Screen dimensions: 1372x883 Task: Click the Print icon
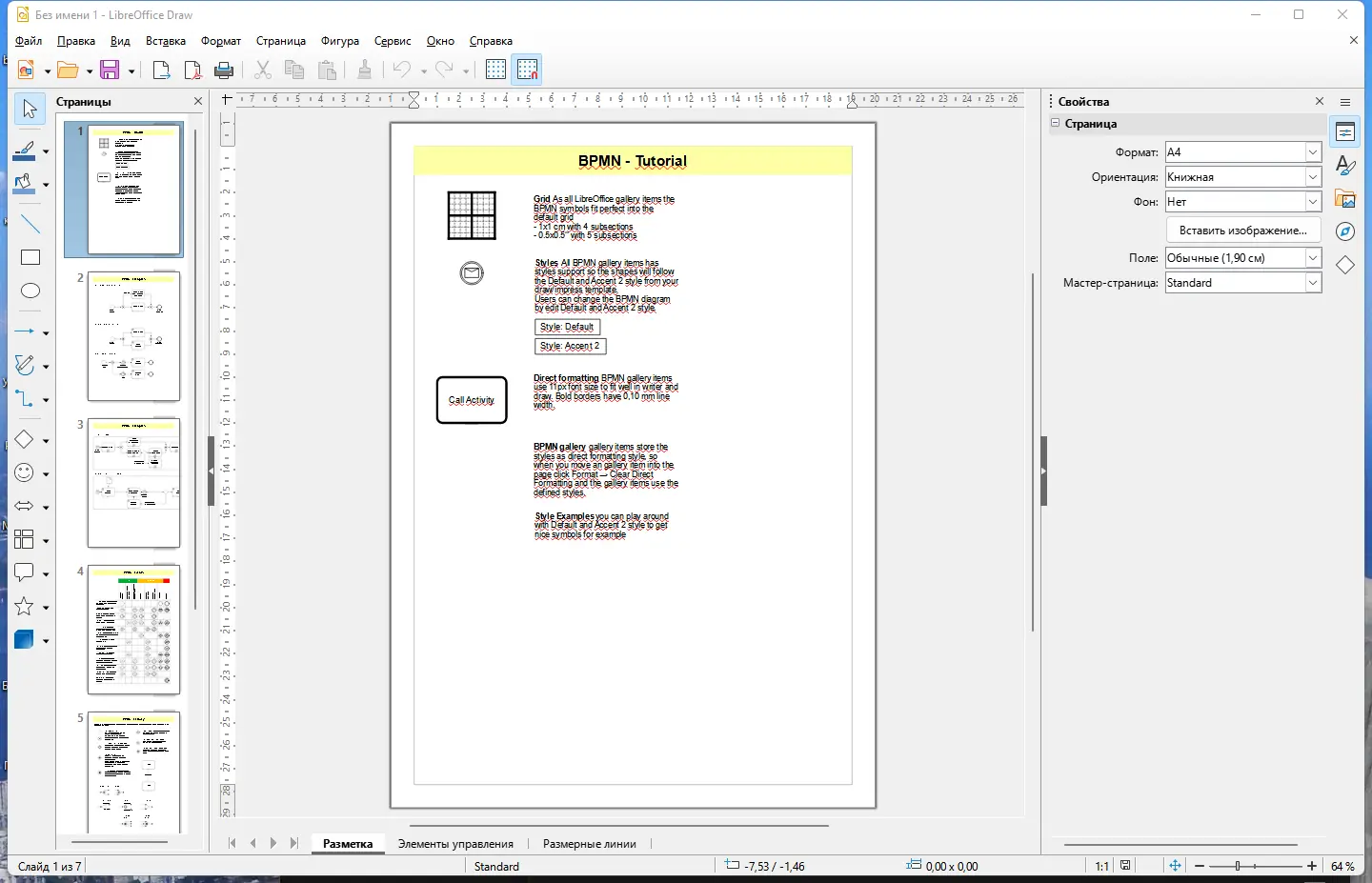pyautogui.click(x=224, y=70)
